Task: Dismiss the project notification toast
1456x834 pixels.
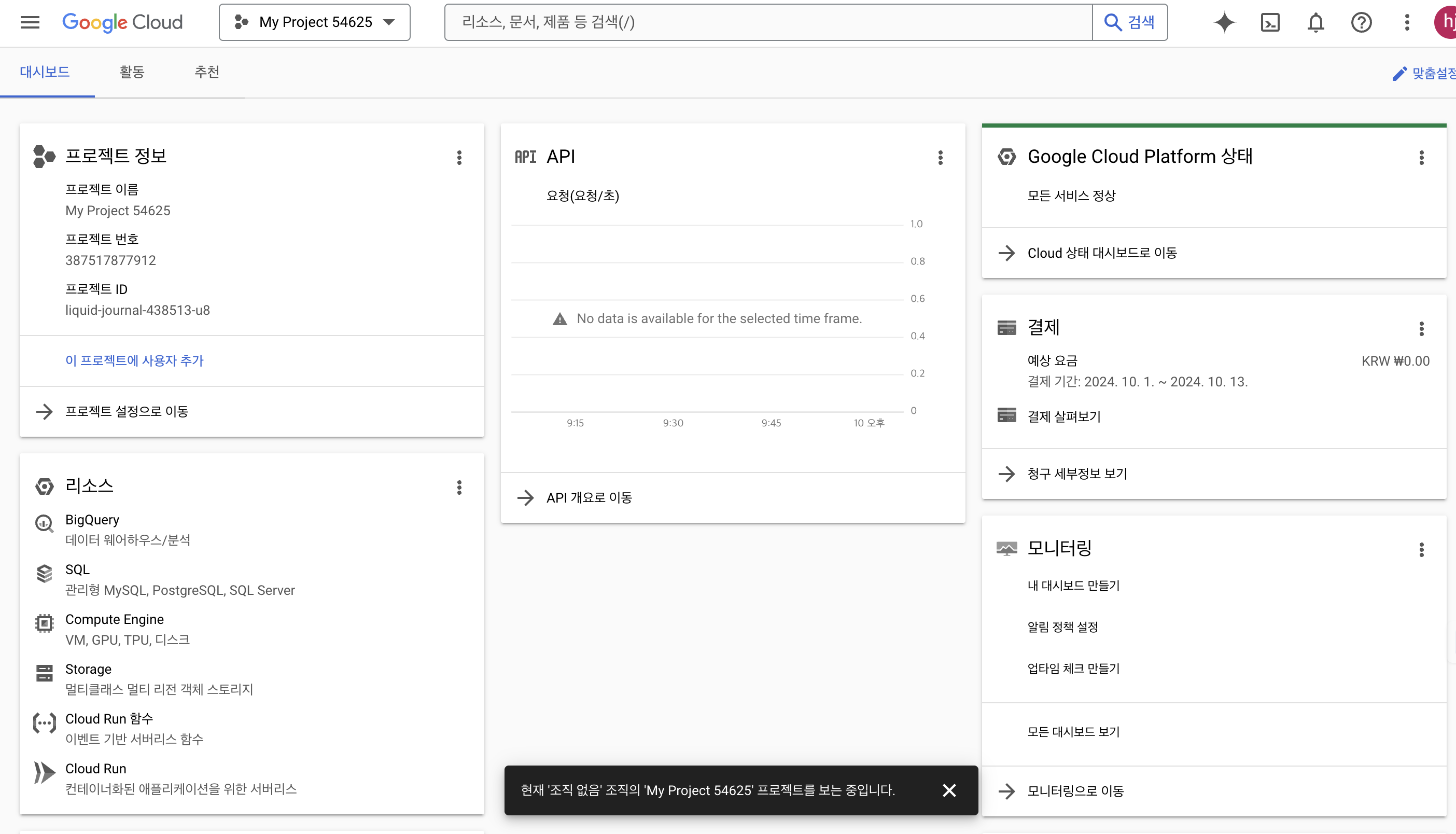Action: point(949,790)
